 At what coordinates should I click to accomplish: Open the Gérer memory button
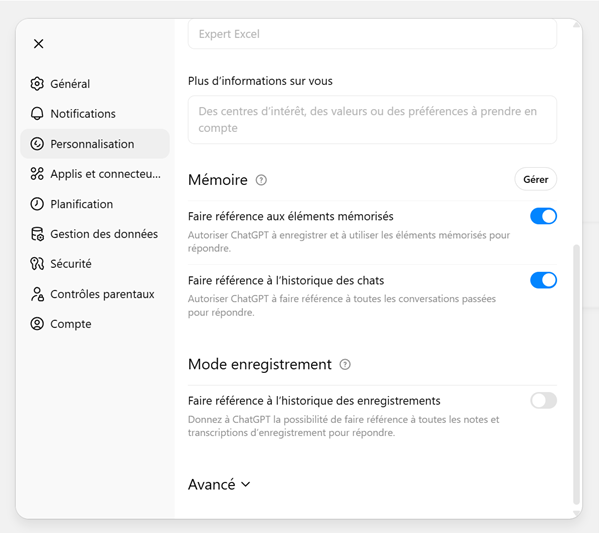click(536, 179)
